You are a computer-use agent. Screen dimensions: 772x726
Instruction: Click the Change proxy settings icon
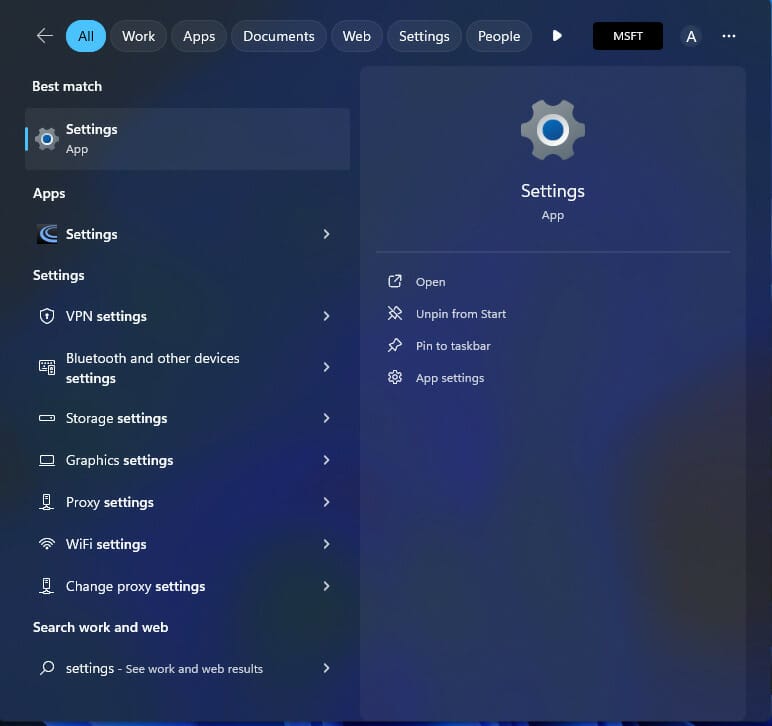click(x=47, y=586)
